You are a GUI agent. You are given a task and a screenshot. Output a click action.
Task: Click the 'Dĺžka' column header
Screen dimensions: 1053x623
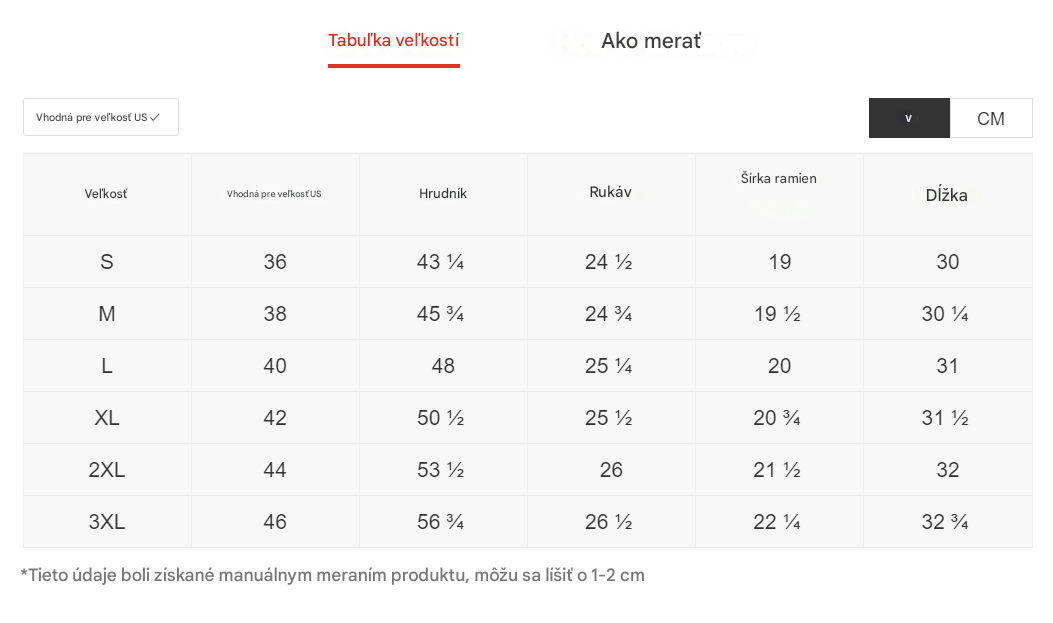click(x=947, y=195)
